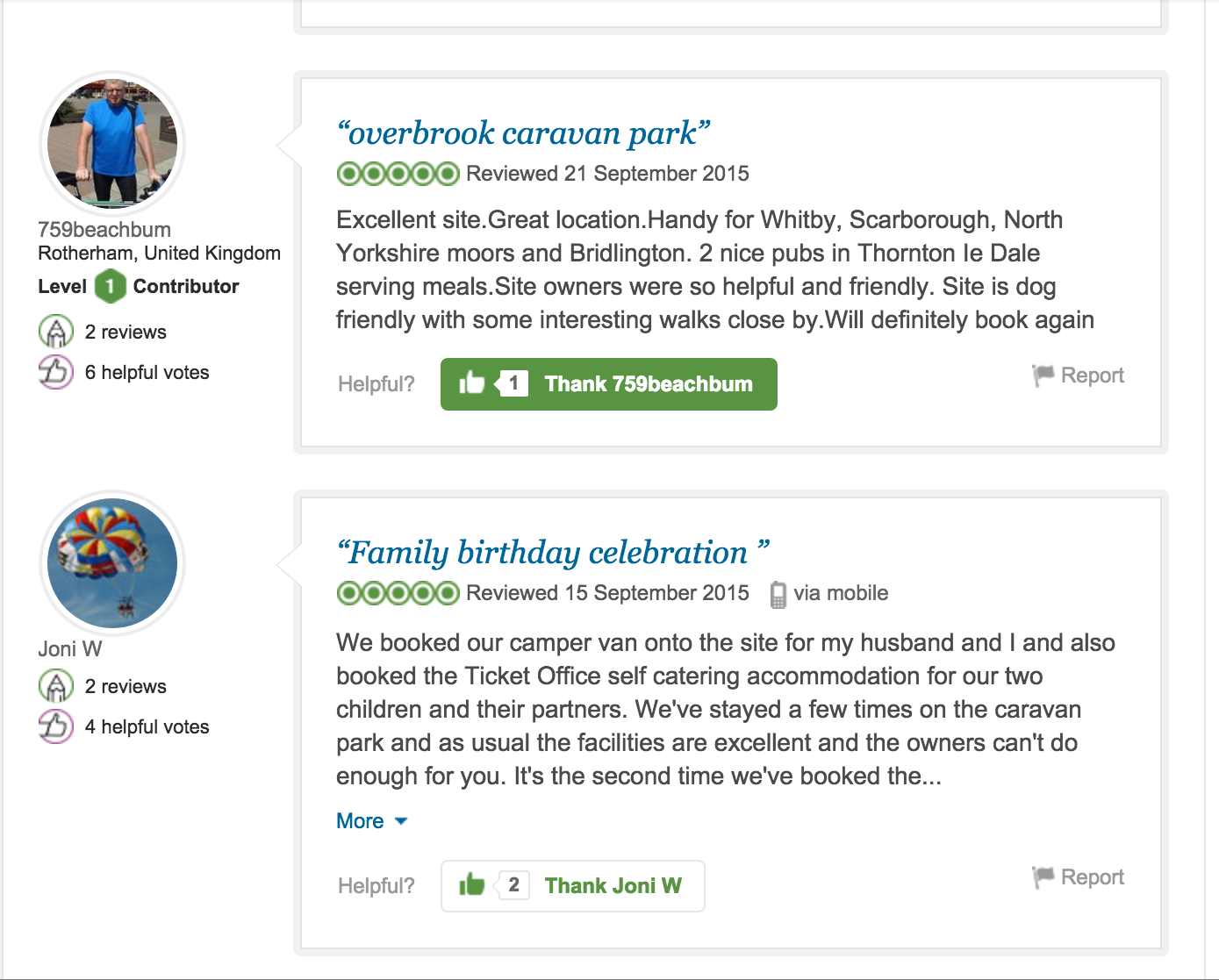Open Joni W's parasail profile photo
This screenshot has width=1219, height=980.
[112, 562]
